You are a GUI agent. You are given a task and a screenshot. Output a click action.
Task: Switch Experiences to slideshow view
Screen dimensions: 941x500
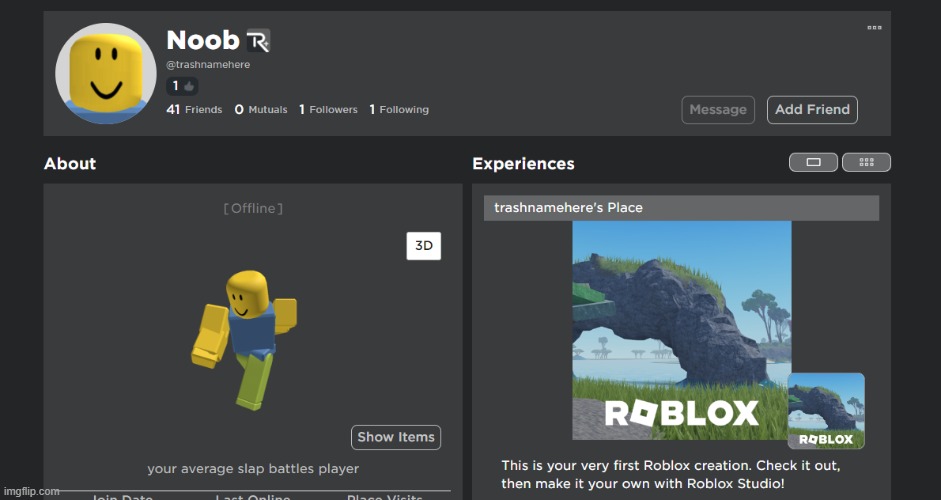813,162
